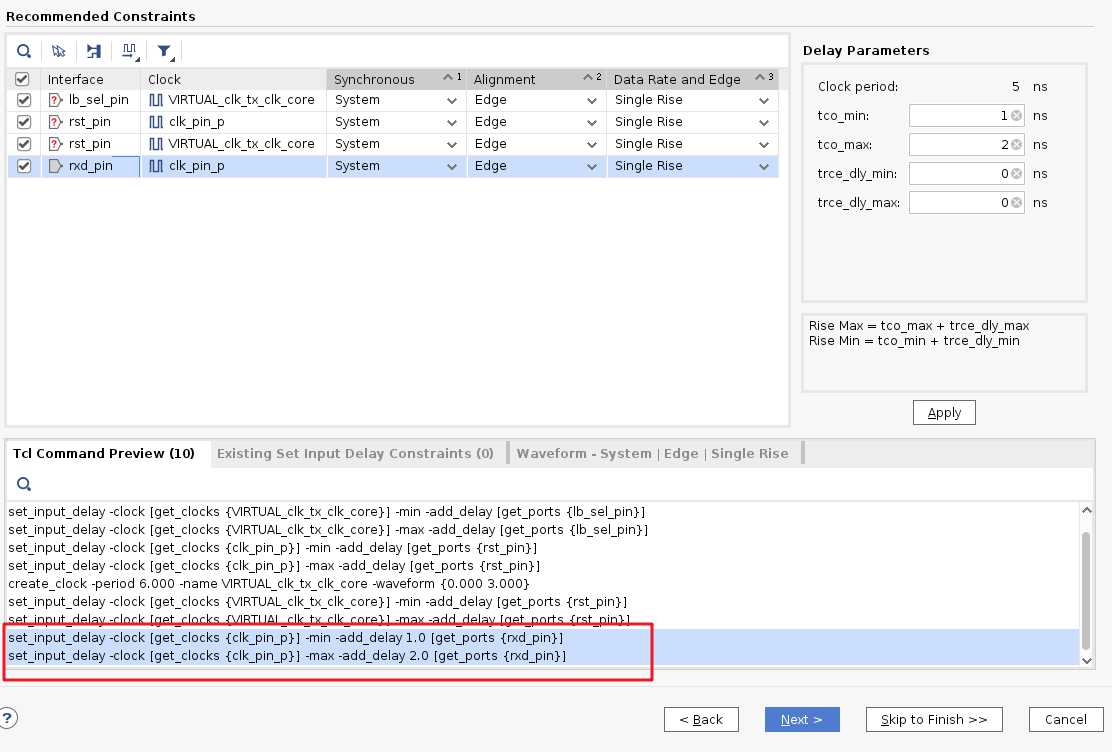The height and width of the screenshot is (752, 1112).
Task: Click the export constraints toolbar icon
Action: pos(94,50)
